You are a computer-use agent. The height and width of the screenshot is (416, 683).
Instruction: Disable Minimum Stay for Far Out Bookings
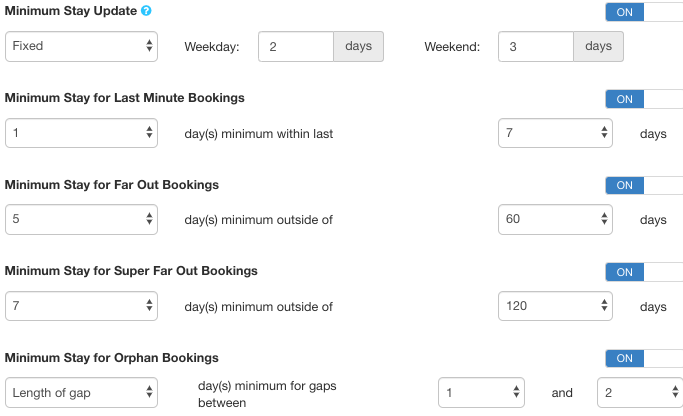point(643,185)
